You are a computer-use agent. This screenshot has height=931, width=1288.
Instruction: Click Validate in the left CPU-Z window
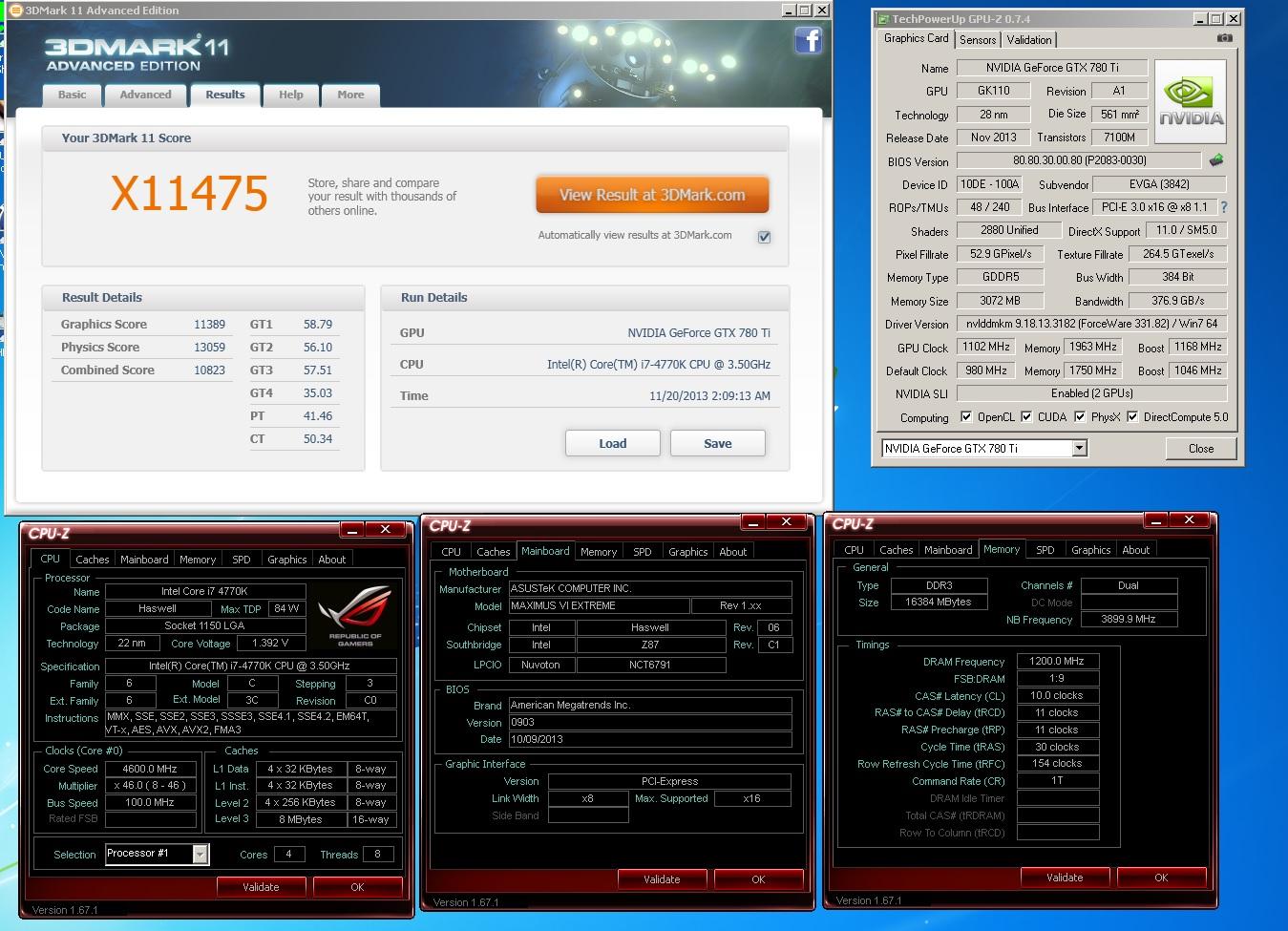click(x=261, y=887)
